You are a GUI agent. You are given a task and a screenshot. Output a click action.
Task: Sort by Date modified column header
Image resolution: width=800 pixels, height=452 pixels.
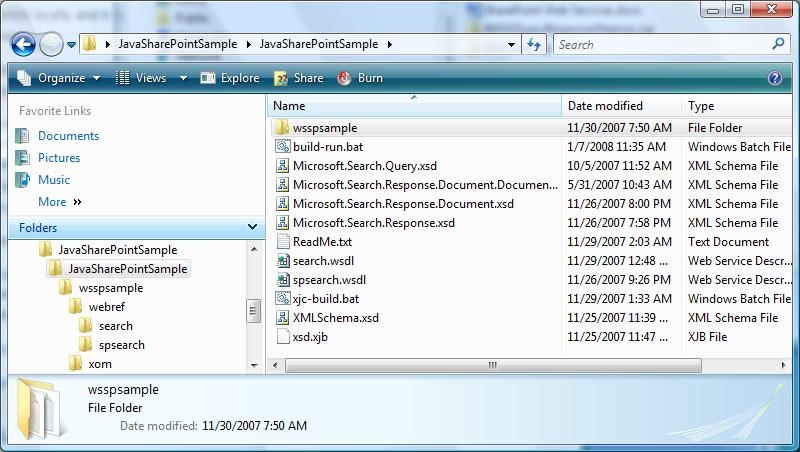pos(621,106)
